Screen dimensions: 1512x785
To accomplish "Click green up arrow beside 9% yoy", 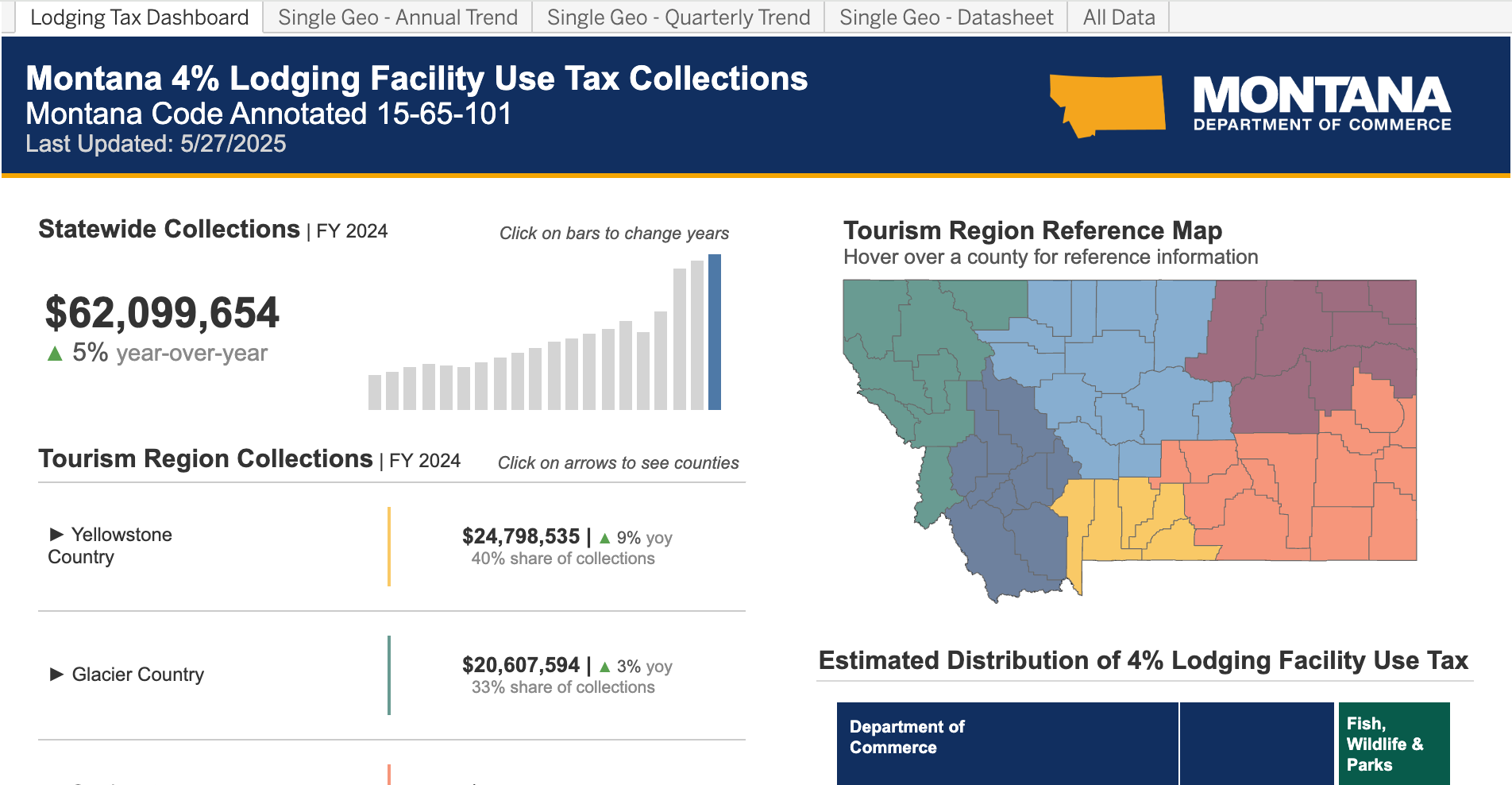I will (605, 538).
